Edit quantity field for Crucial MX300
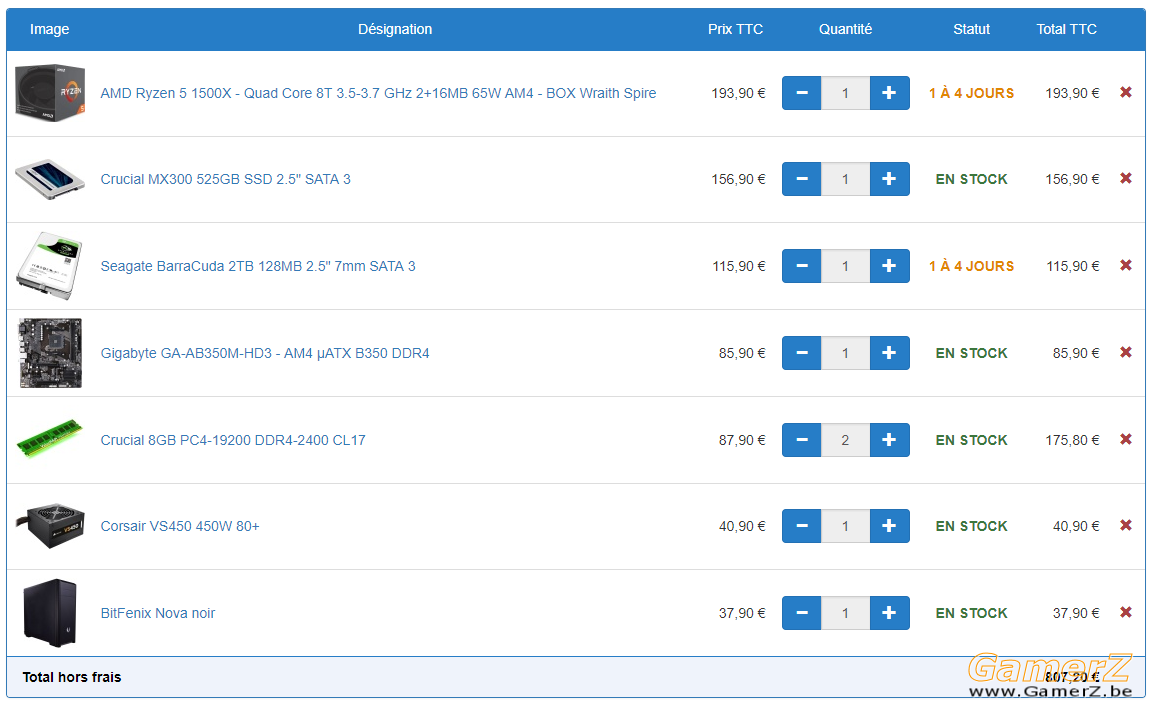Image resolution: width=1153 pixels, height=707 pixels. 846,179
